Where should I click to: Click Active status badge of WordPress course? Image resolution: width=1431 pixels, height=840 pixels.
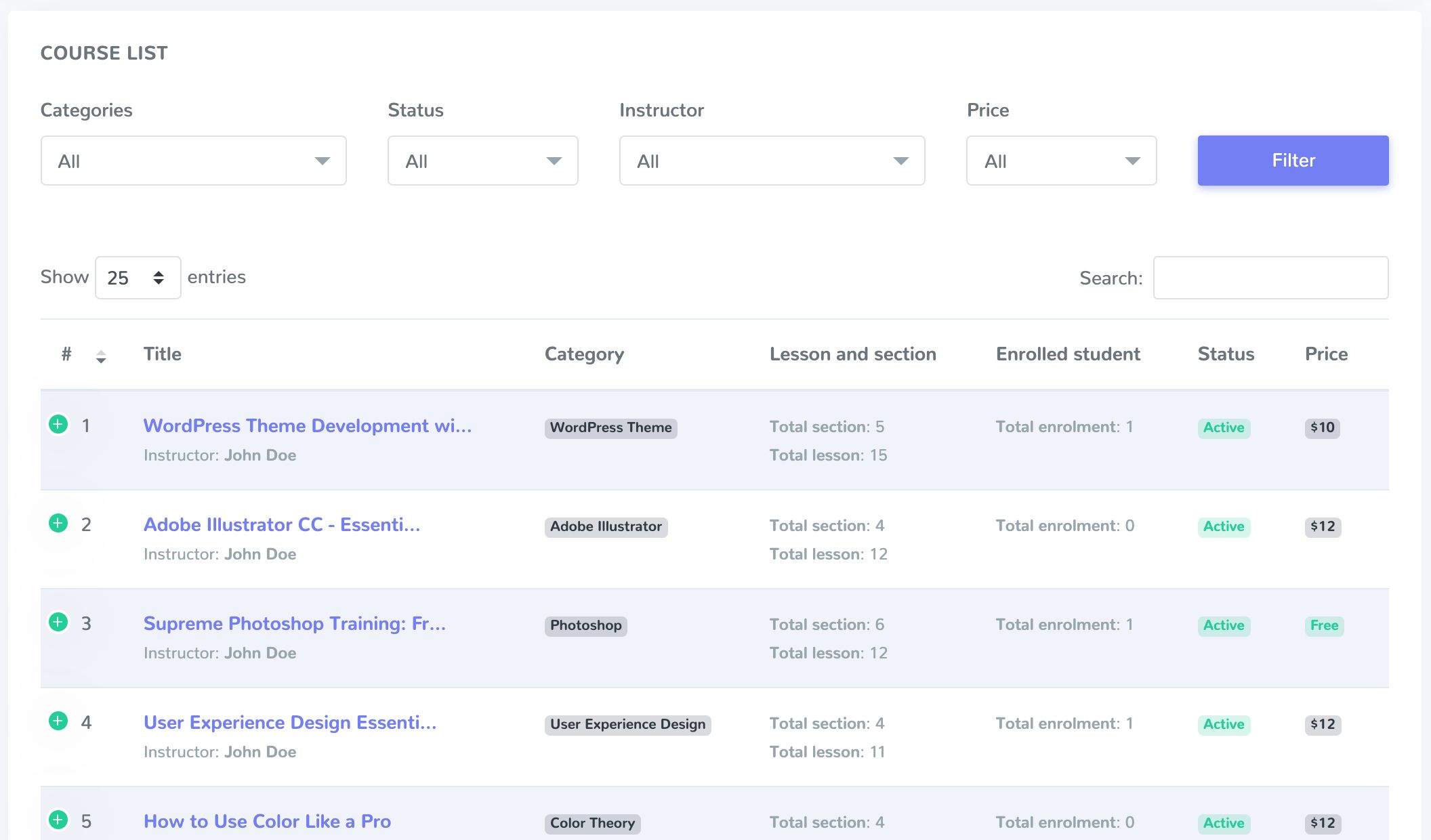click(1224, 427)
